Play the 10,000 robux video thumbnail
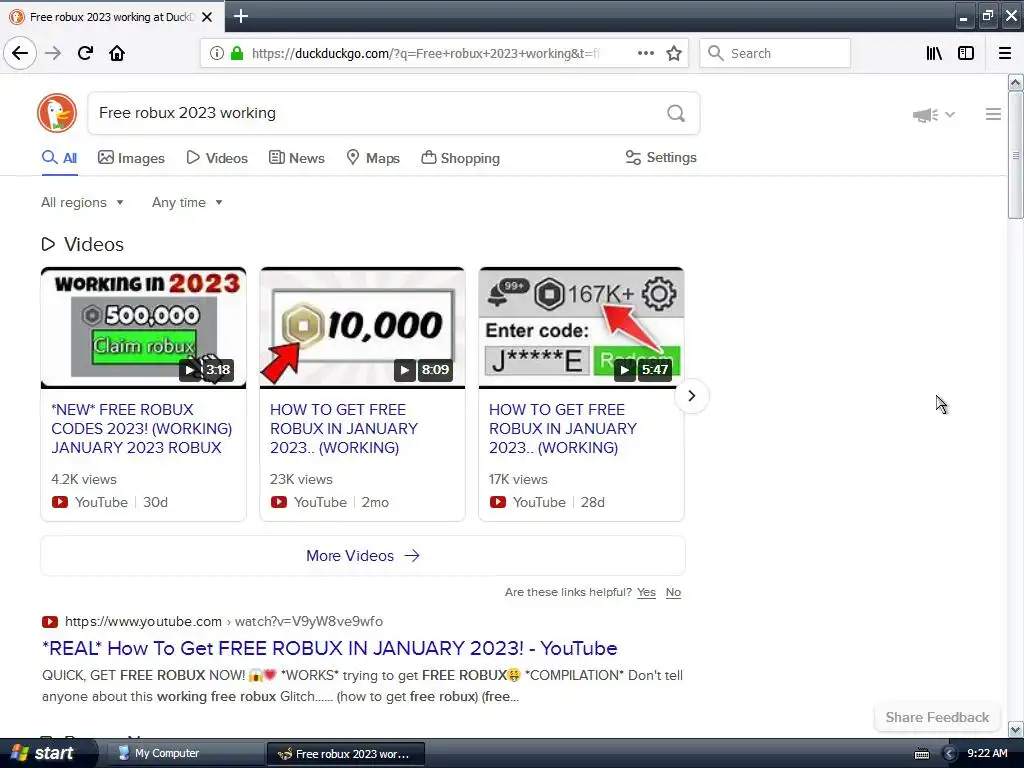The height and width of the screenshot is (768, 1024). (x=362, y=327)
